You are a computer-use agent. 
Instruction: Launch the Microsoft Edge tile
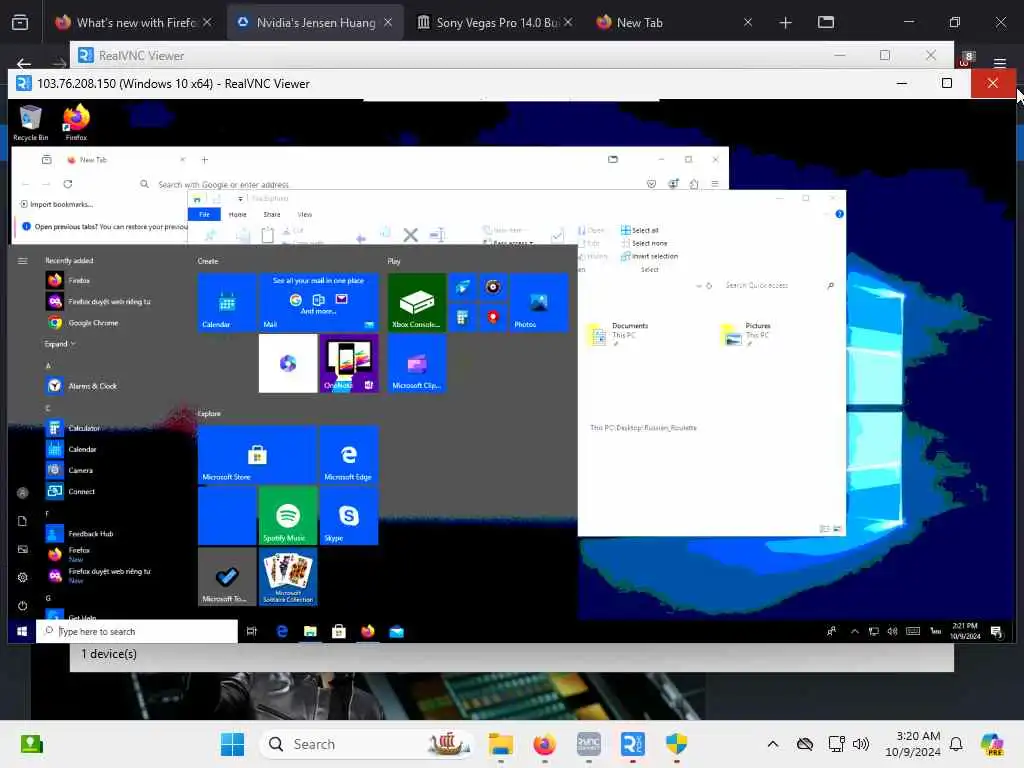[349, 455]
